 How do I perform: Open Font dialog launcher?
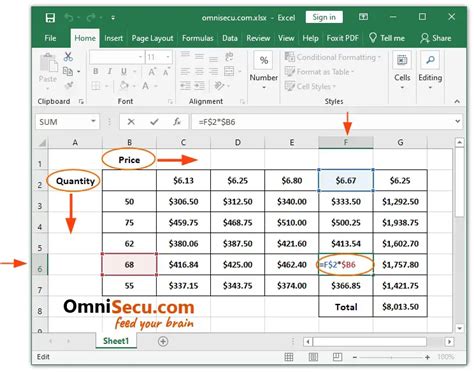170,101
